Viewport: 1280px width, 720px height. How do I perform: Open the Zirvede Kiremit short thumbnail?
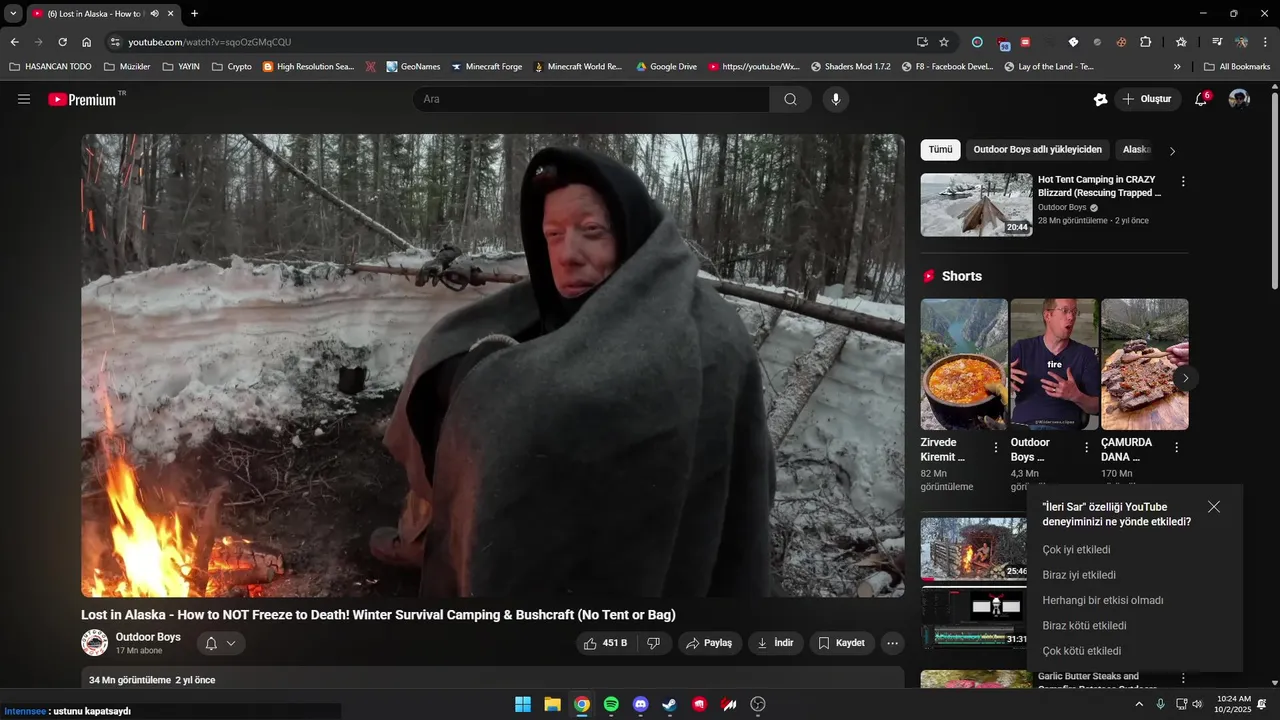[x=964, y=364]
